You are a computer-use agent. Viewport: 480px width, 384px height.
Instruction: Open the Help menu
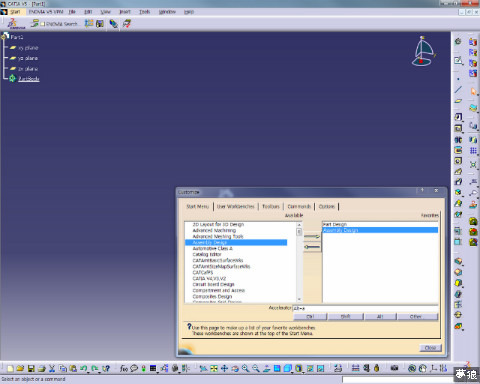pos(189,12)
